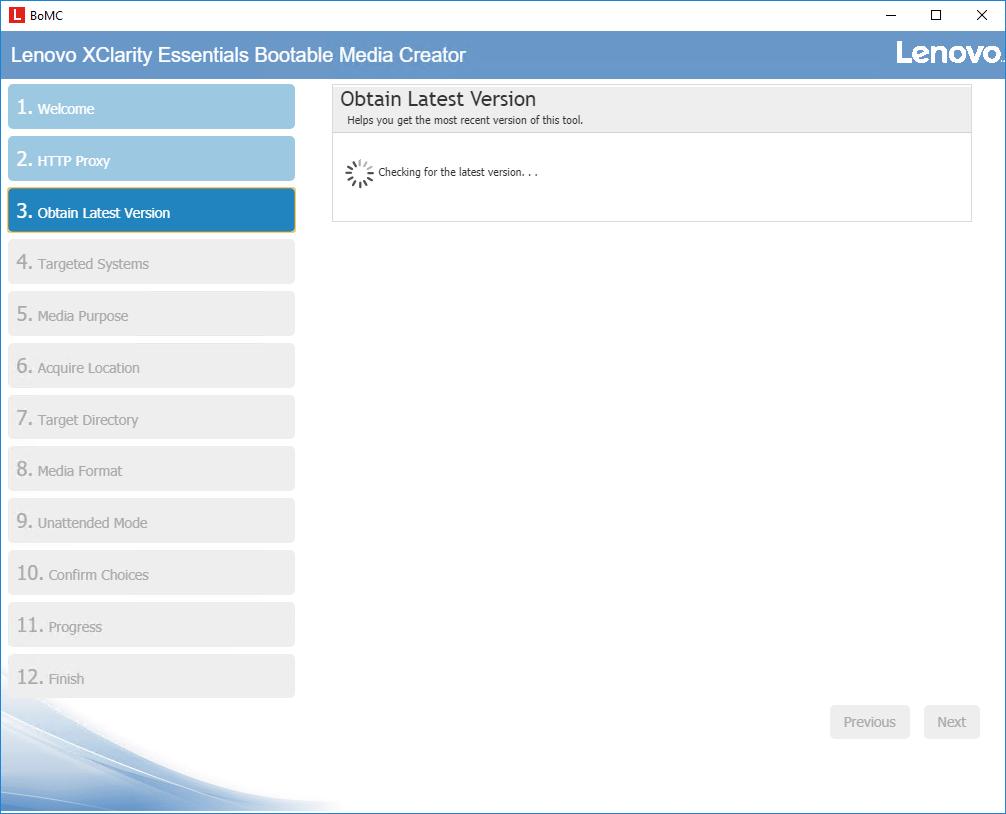The image size is (1006, 814).
Task: Open step 11 Progress
Action: click(x=151, y=625)
